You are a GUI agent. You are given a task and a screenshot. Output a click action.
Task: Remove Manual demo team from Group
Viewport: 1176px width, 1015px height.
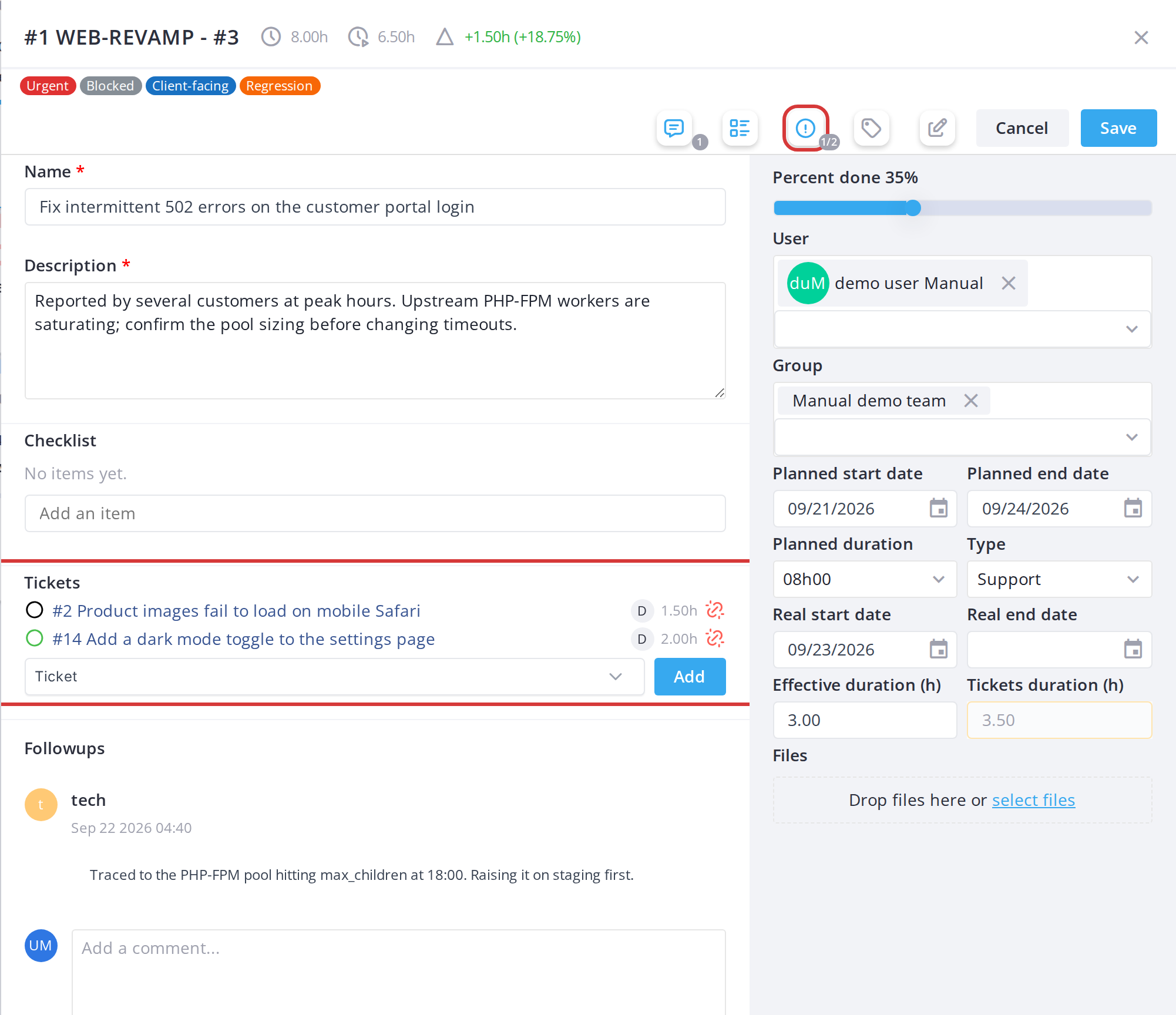click(971, 401)
